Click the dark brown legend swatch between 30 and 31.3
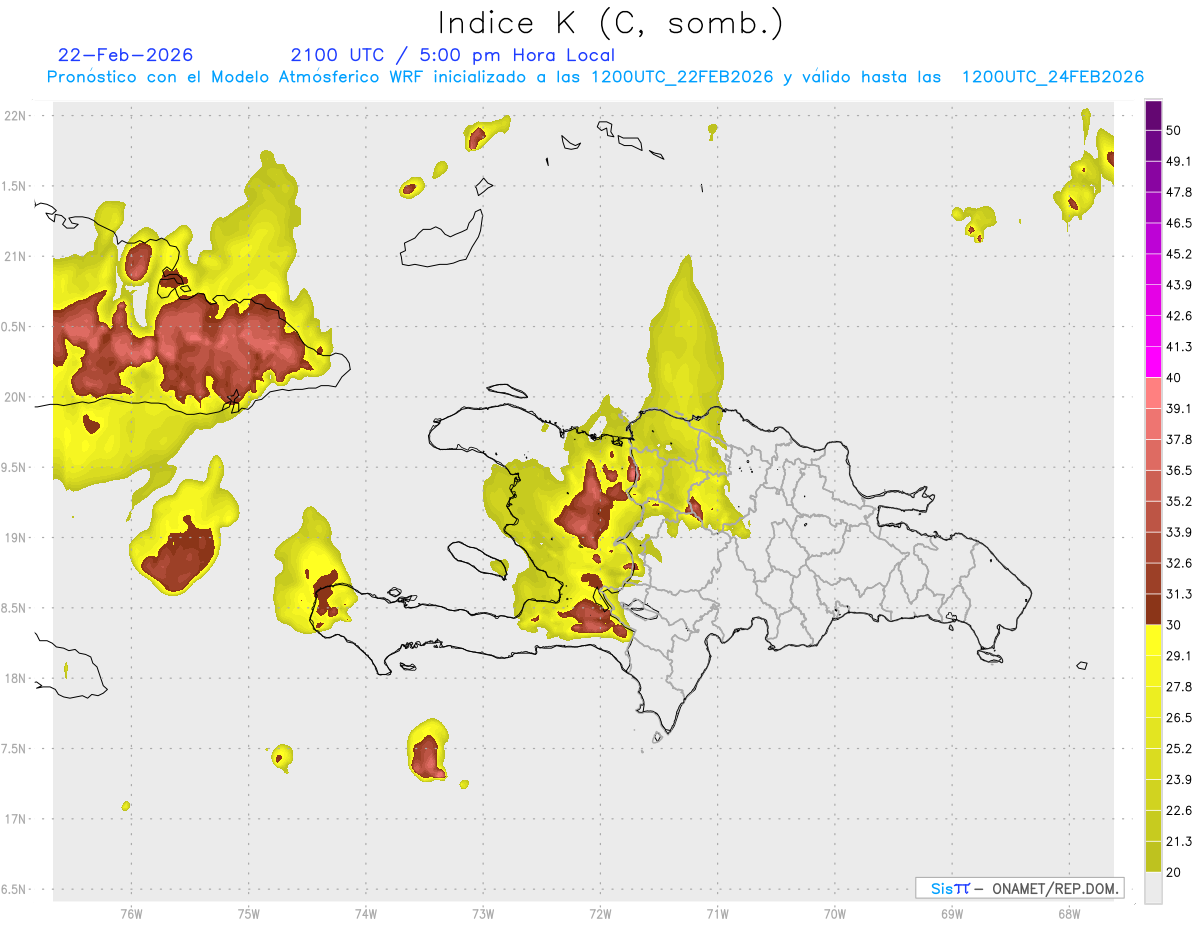Screen dimensions: 1200x927 [1153, 609]
